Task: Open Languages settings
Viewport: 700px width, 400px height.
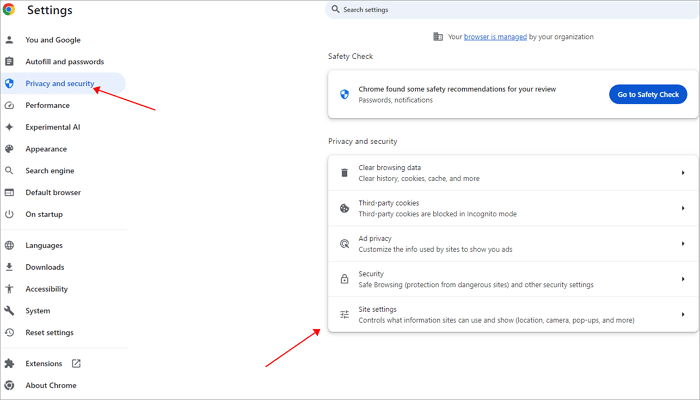Action: 44,246
